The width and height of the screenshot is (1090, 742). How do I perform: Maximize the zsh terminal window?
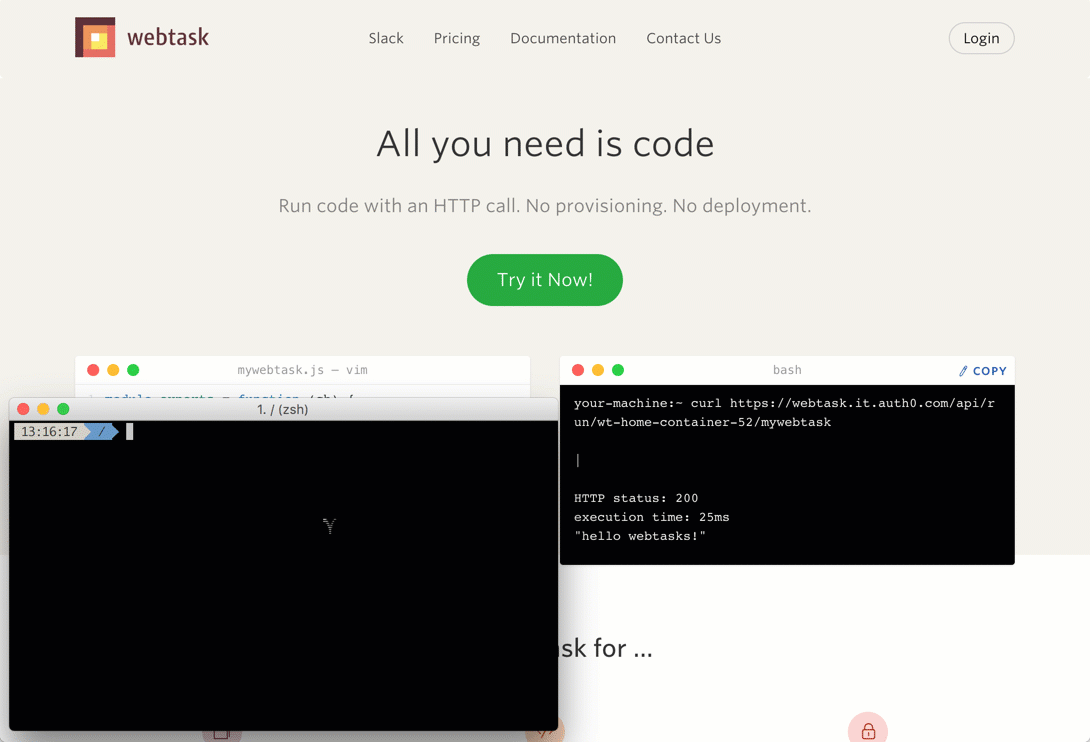pyautogui.click(x=63, y=409)
